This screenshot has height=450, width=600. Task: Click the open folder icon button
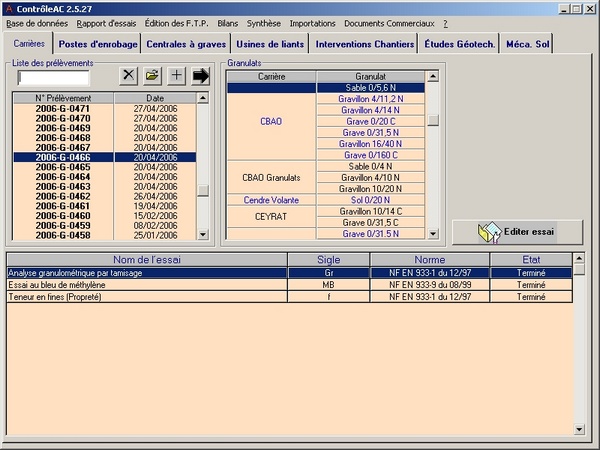[x=152, y=75]
